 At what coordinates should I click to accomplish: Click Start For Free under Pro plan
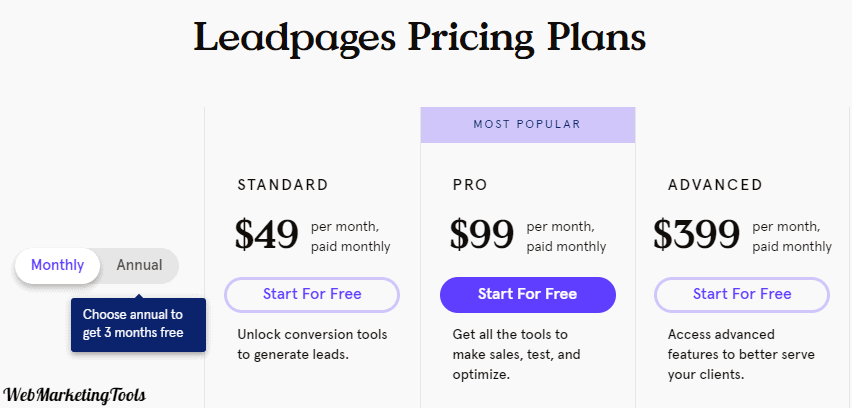[x=528, y=294]
